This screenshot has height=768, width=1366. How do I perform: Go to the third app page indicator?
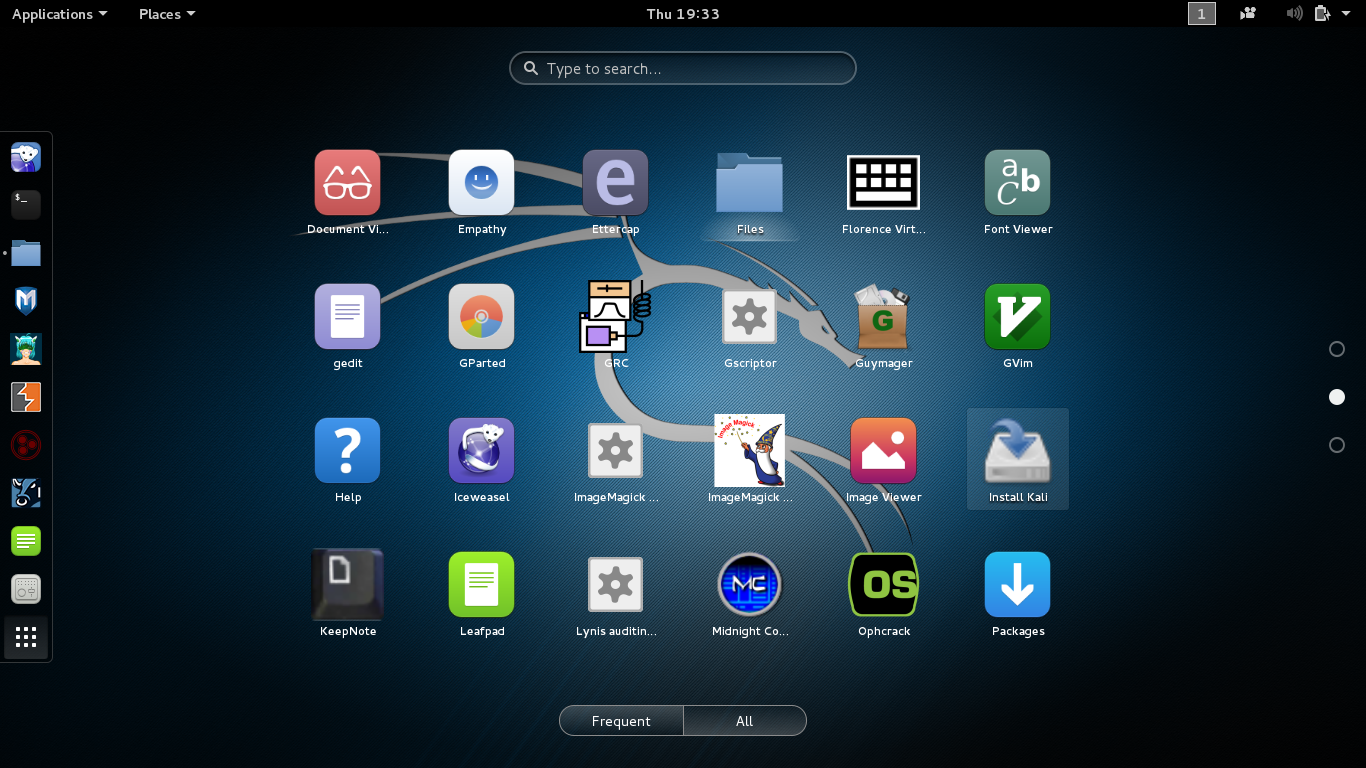(x=1337, y=445)
